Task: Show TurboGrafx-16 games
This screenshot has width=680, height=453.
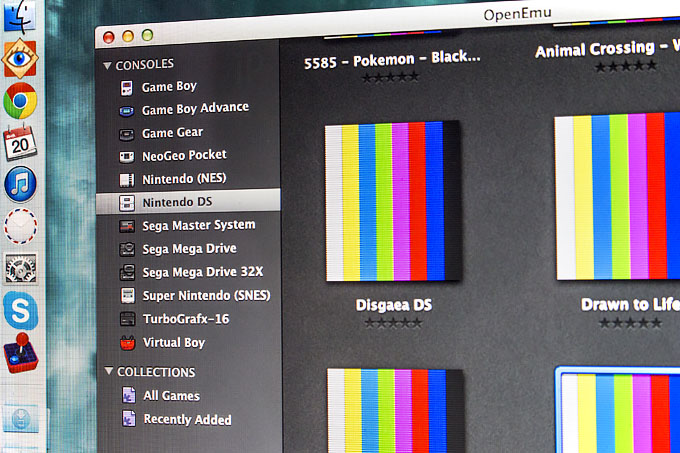Action: pyautogui.click(x=188, y=319)
